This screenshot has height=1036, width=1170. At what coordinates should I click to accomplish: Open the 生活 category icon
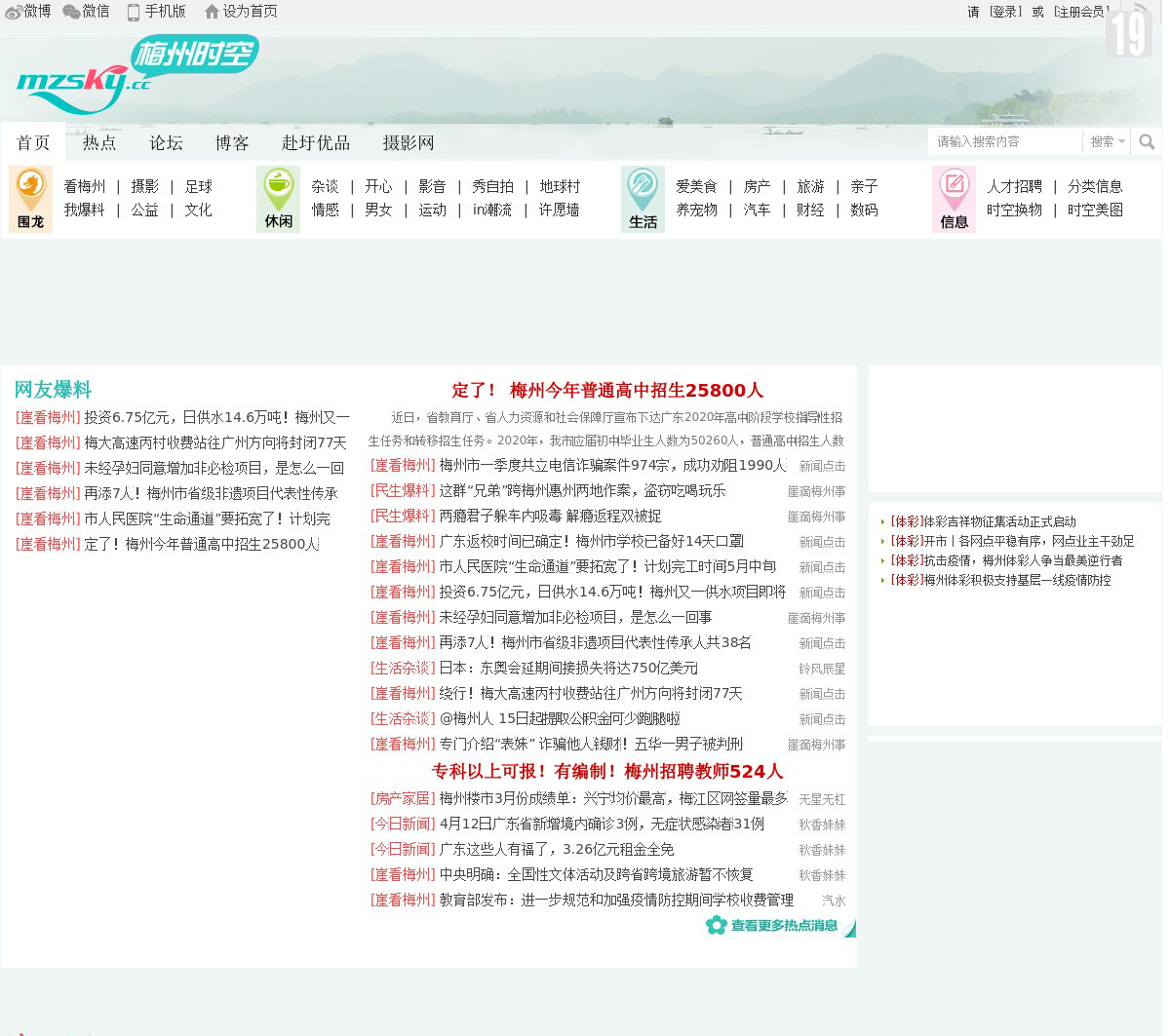(643, 199)
